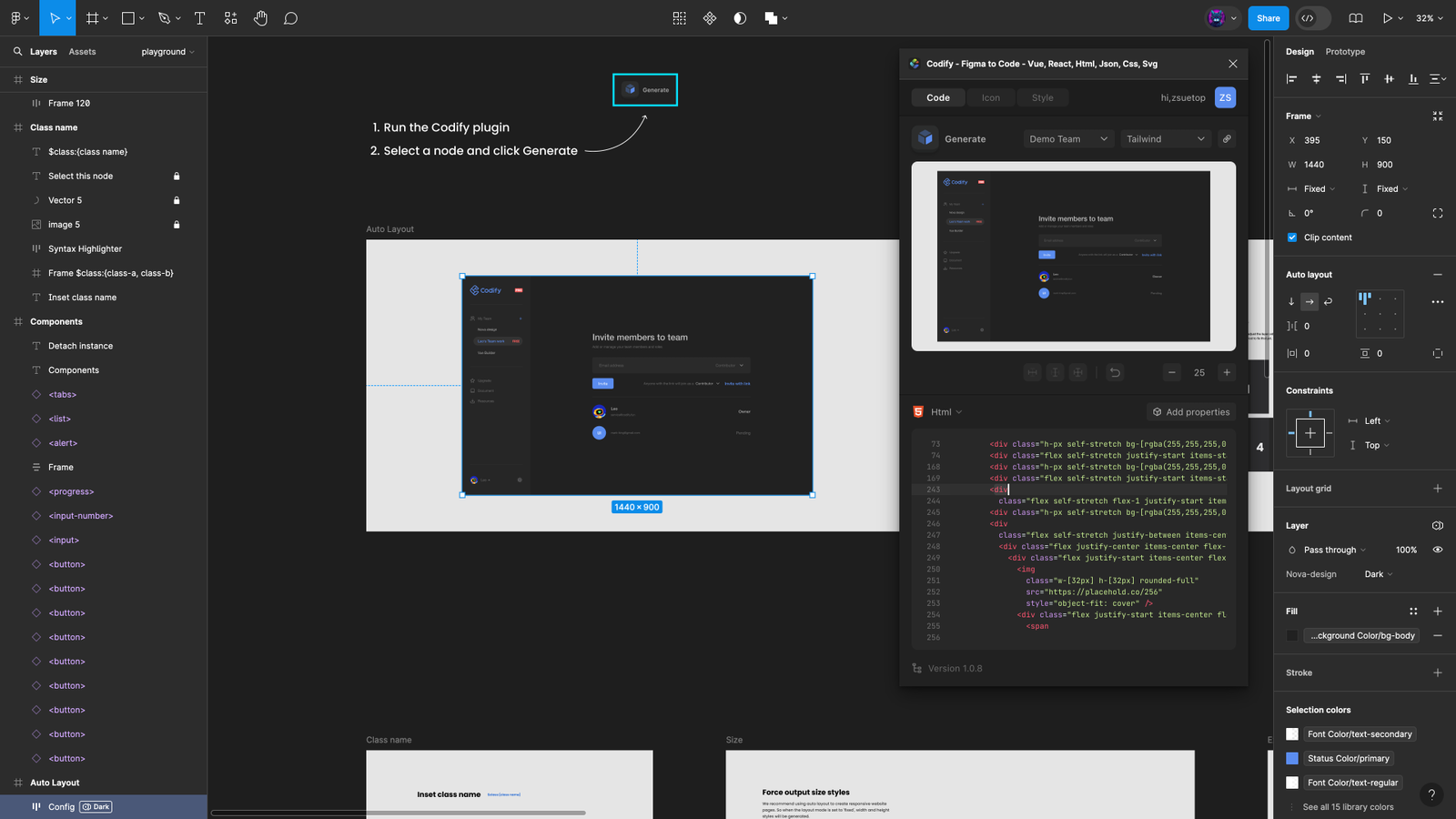Screen dimensions: 1456x819
Task: Click Align left icon
Action: tap(1291, 79)
